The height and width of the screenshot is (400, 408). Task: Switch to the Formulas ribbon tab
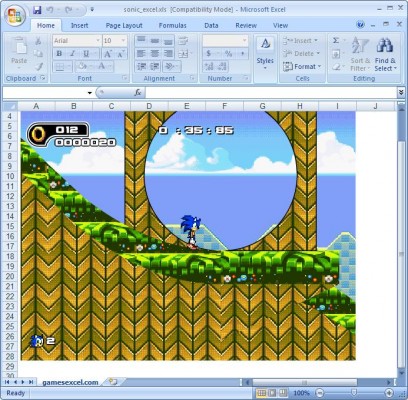point(172,25)
